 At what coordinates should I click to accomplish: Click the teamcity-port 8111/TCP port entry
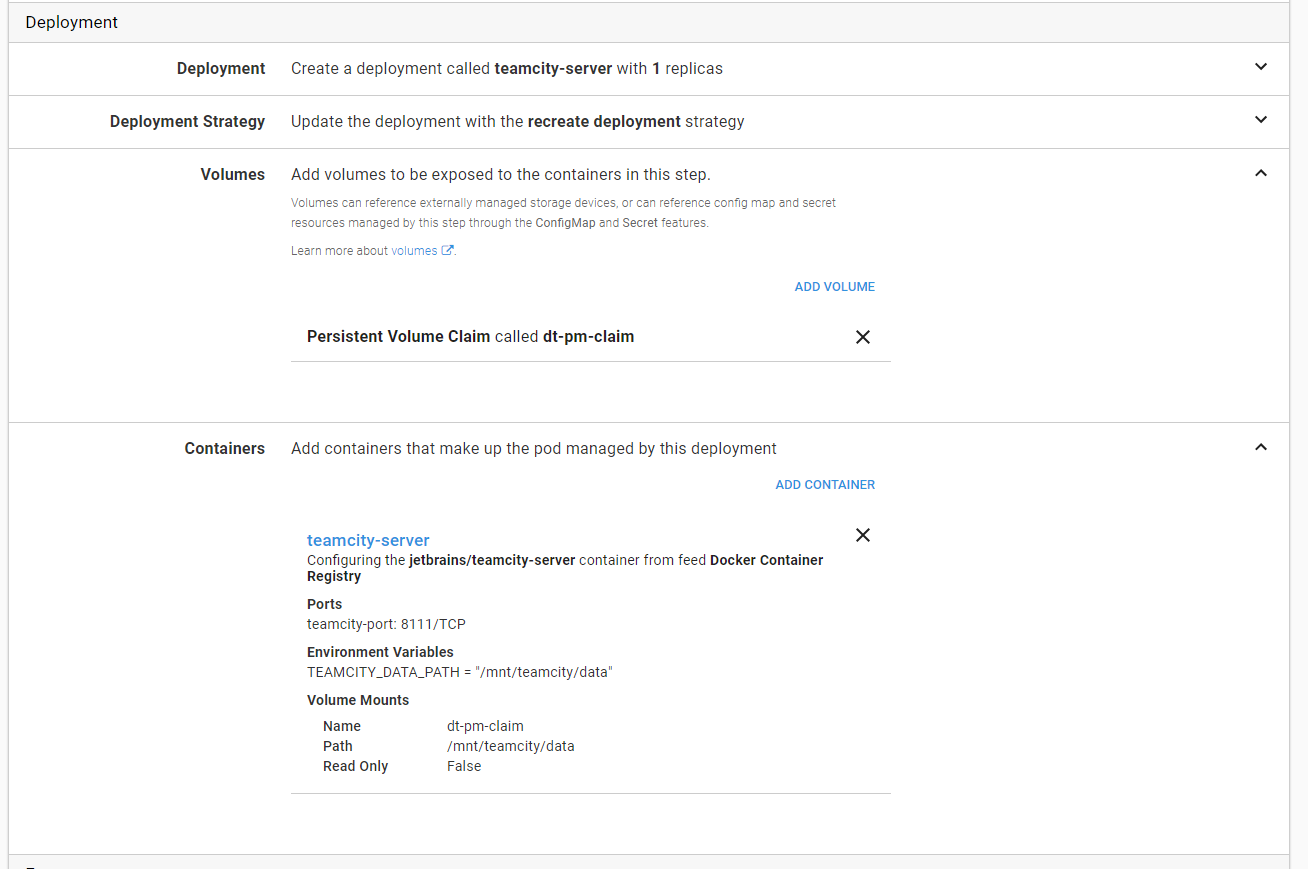click(386, 624)
